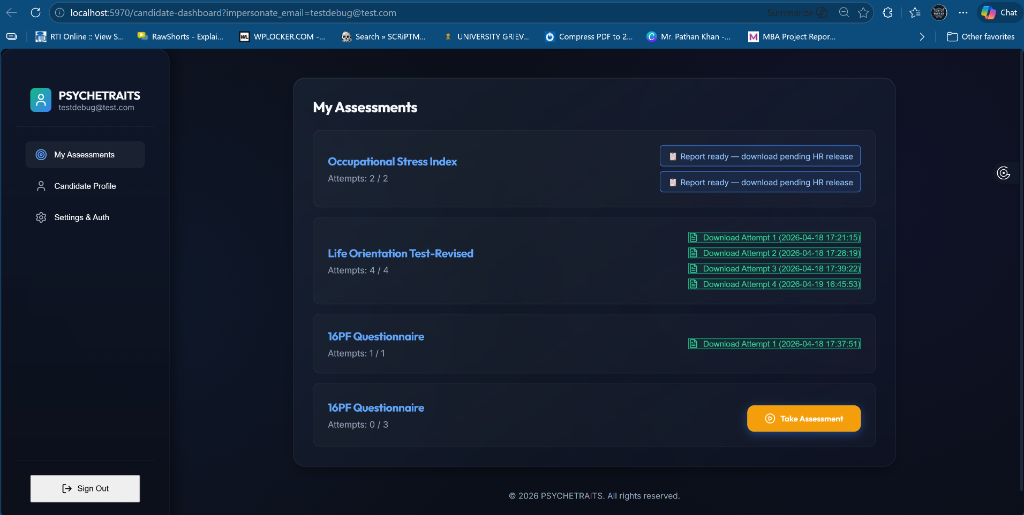Add page to favorites with star icon

(x=863, y=12)
